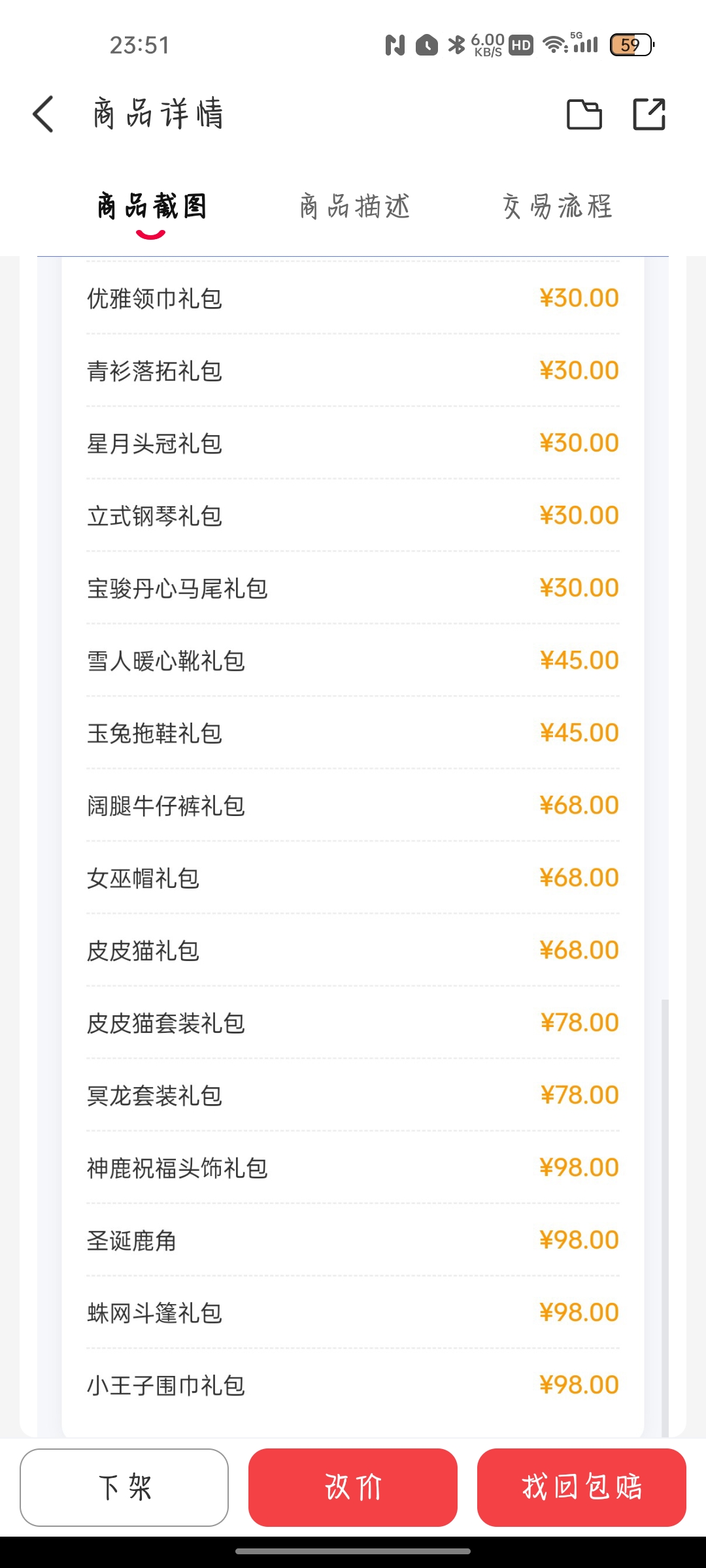
Task: Tap the NFC status icon
Action: point(395,45)
